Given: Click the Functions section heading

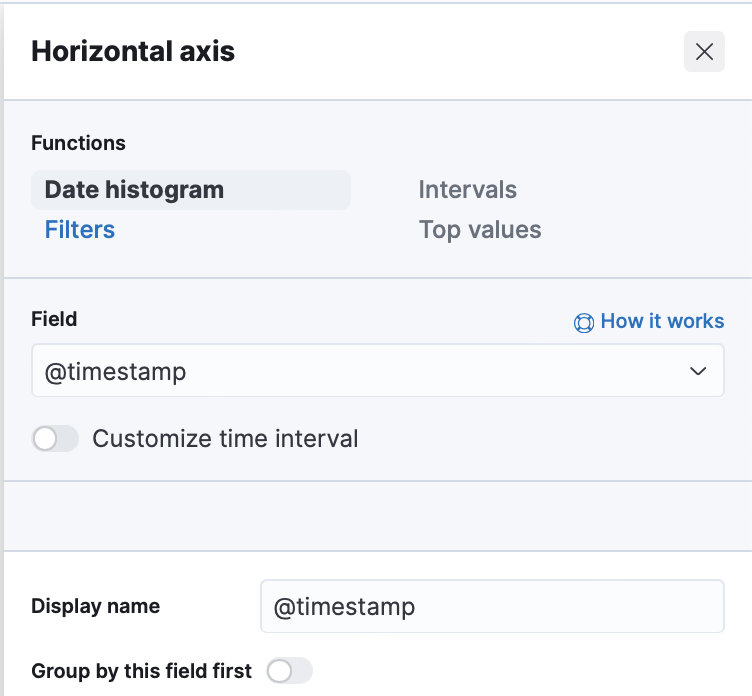Looking at the screenshot, I should 78,143.
